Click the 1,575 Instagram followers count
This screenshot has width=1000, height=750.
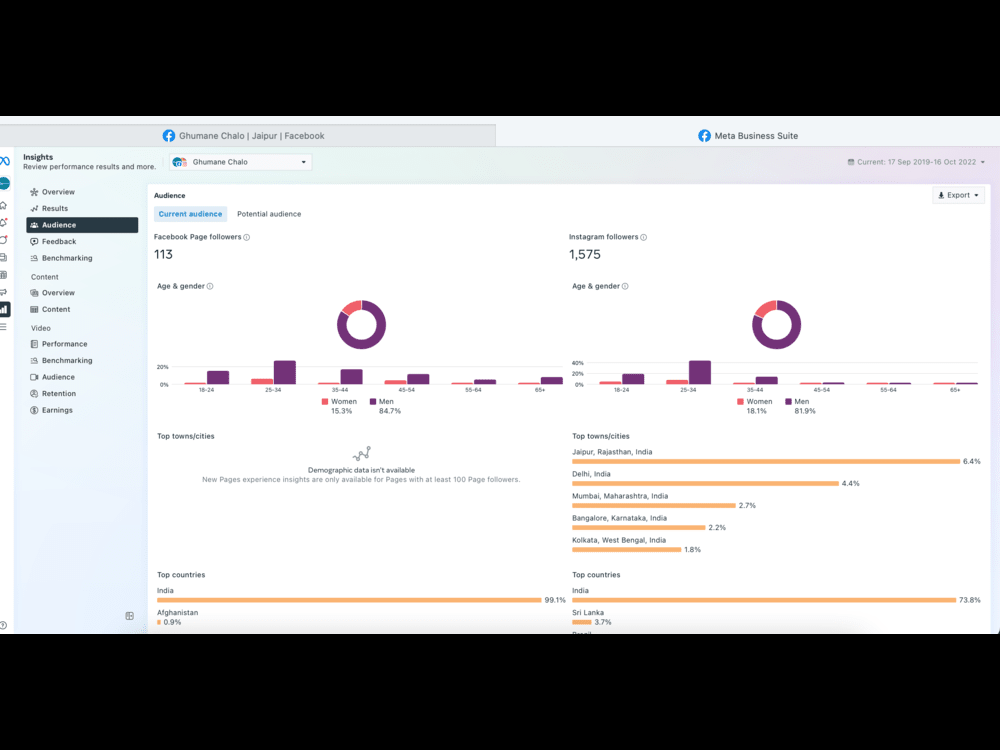point(585,254)
